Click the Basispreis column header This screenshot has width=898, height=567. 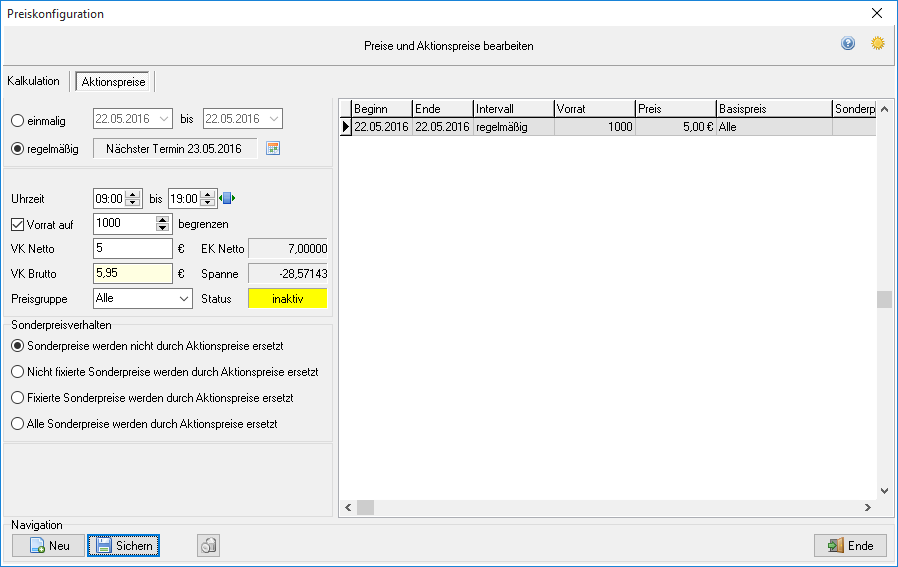pos(774,109)
